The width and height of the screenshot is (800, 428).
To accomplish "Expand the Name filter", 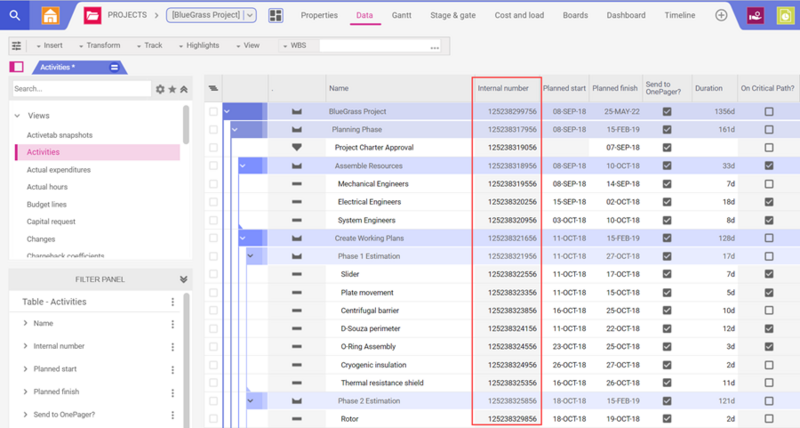I will pyautogui.click(x=25, y=323).
